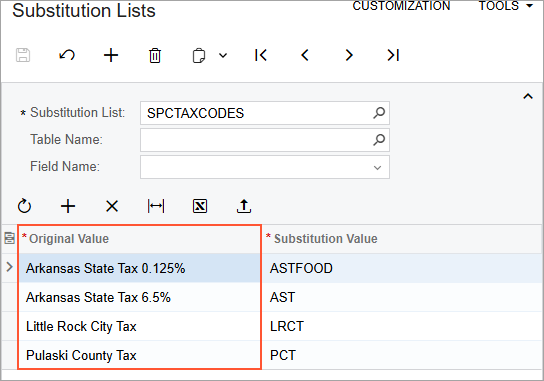Viewport: 544px width, 381px height.
Task: Add a new substitution list record
Action: coord(111,55)
